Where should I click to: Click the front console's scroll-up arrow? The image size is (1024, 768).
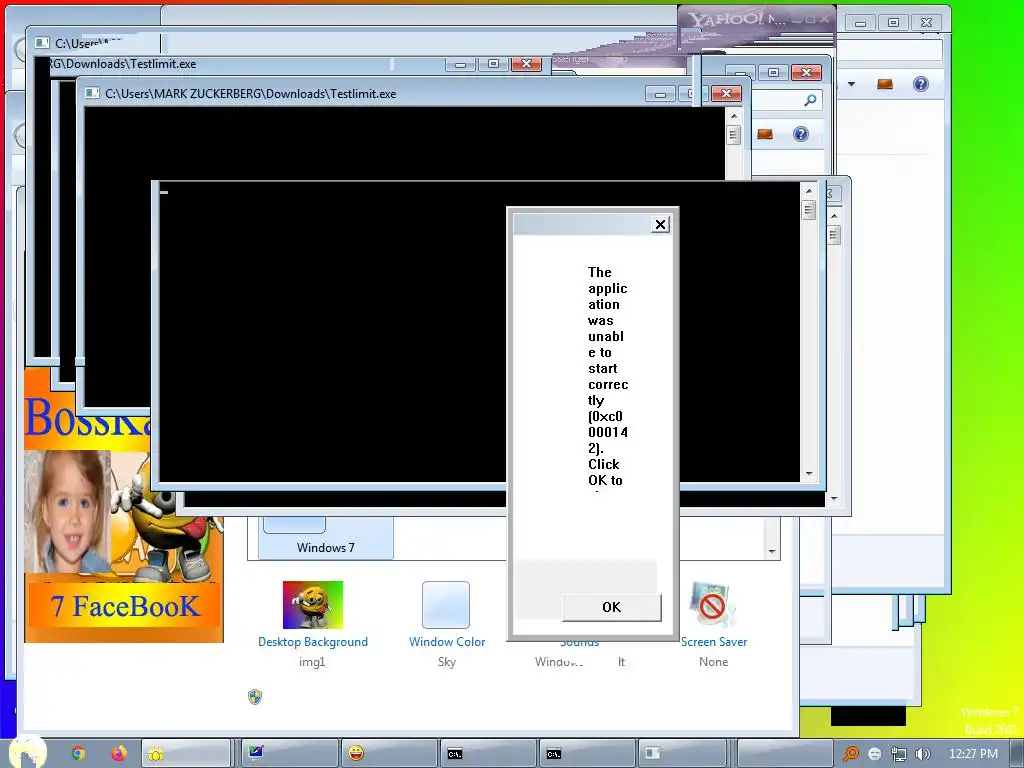809,191
